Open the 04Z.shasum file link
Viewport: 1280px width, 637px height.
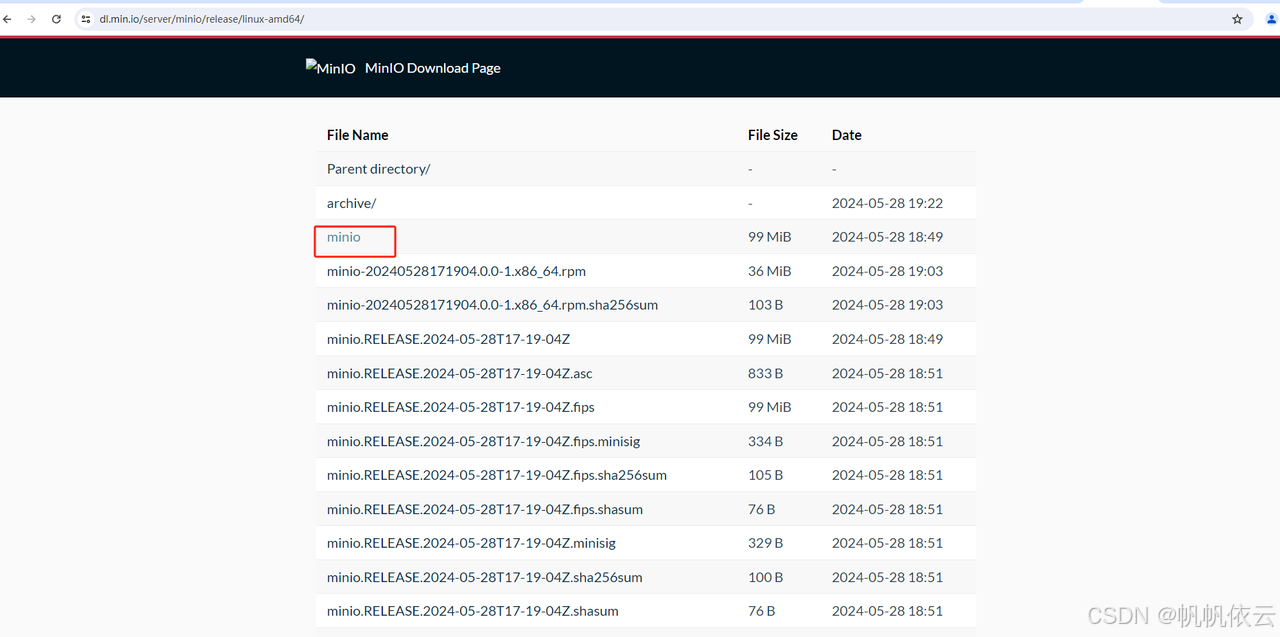click(x=473, y=611)
